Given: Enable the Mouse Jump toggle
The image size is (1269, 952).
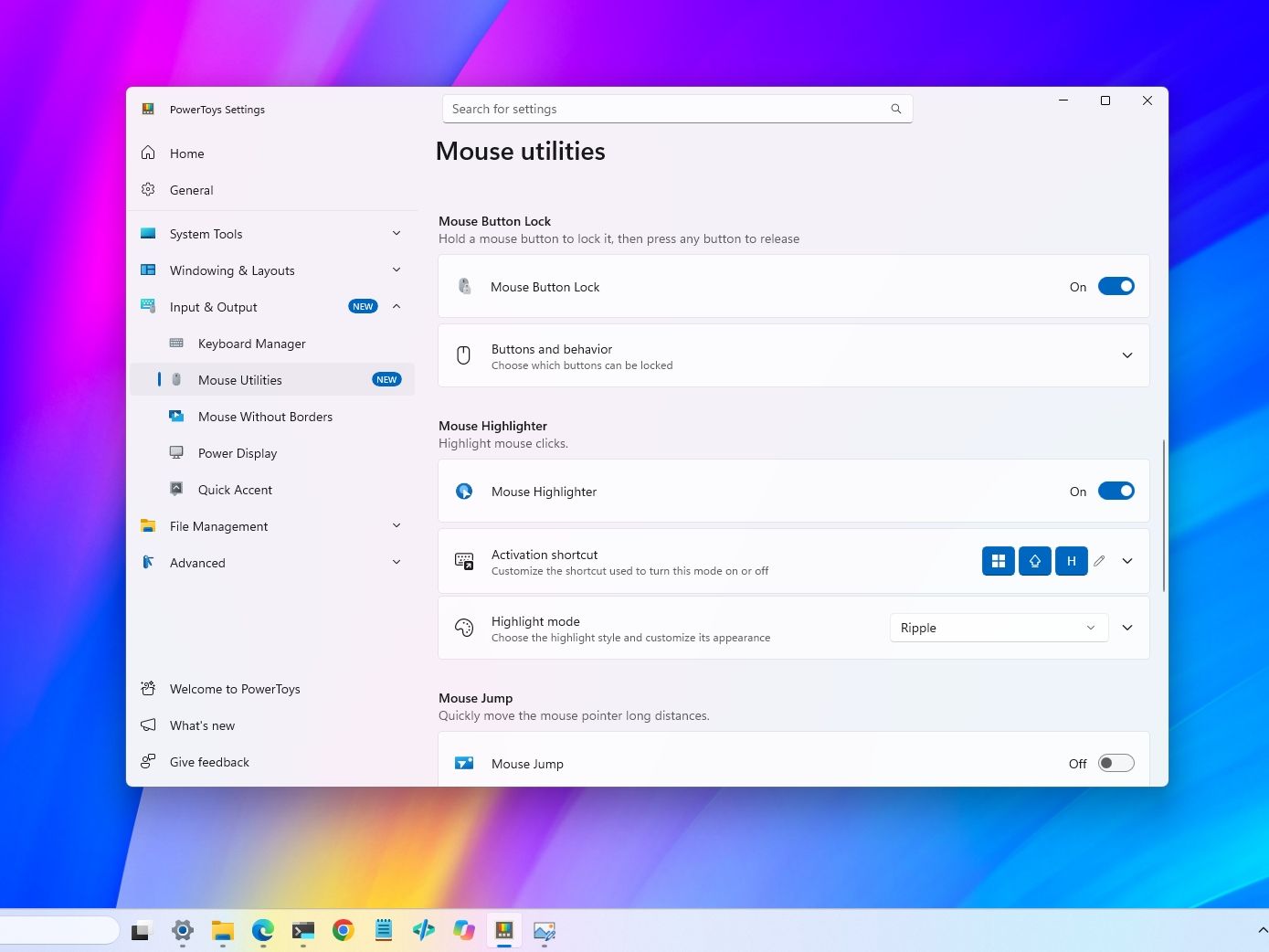Looking at the screenshot, I should (x=1116, y=763).
